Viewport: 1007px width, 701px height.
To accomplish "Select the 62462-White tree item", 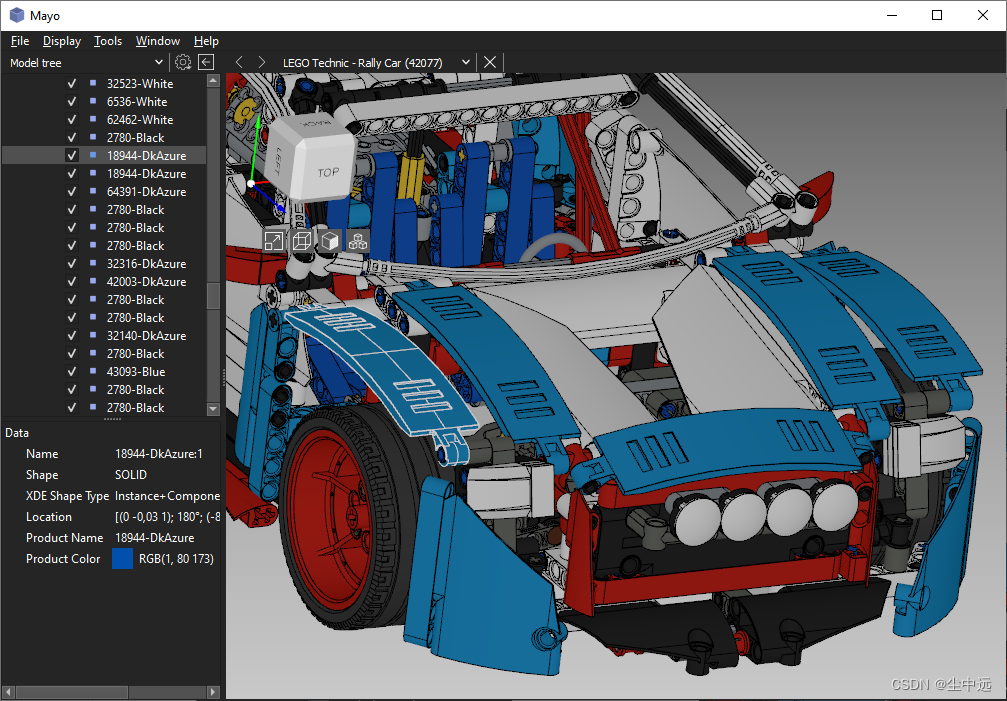I will click(140, 119).
